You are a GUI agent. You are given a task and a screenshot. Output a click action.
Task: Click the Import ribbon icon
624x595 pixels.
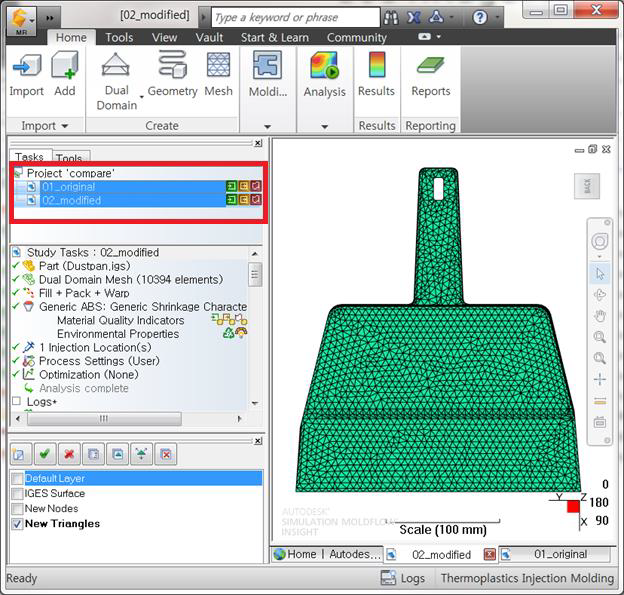[27, 66]
